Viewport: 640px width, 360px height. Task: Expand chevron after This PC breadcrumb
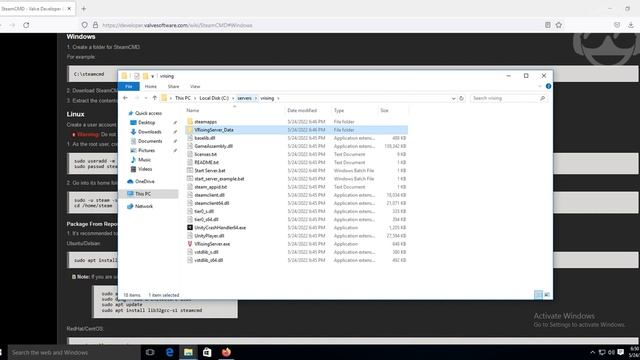195,98
